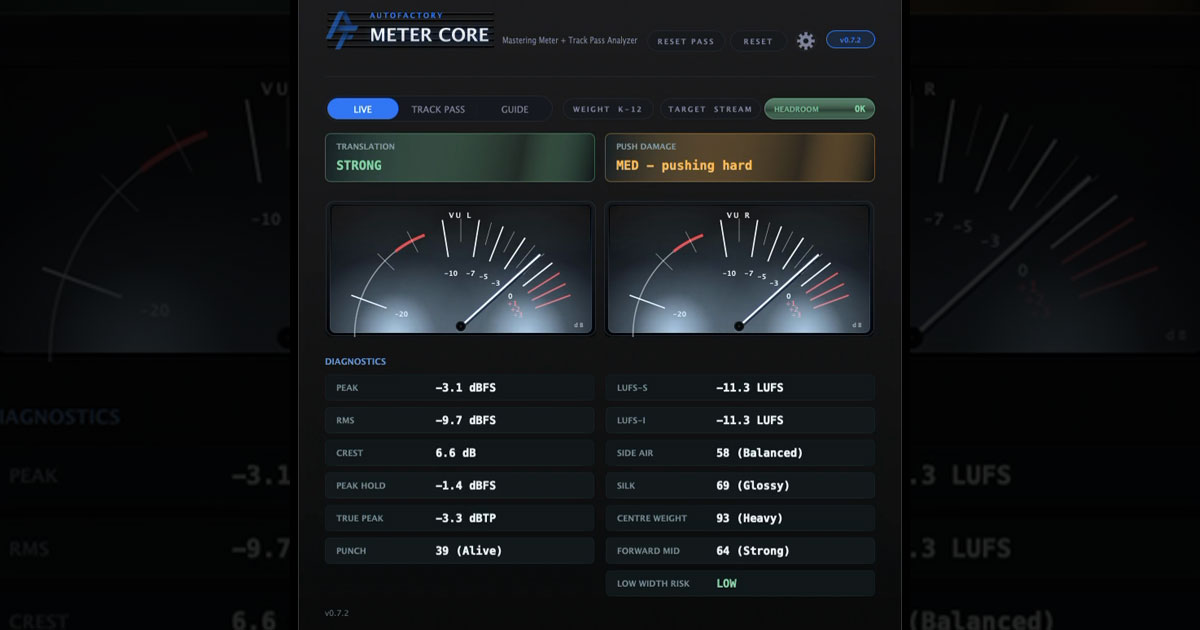Click the Mastering Meter + Track Pass Analyzer subtitle
The width and height of the screenshot is (1200, 630).
point(569,41)
